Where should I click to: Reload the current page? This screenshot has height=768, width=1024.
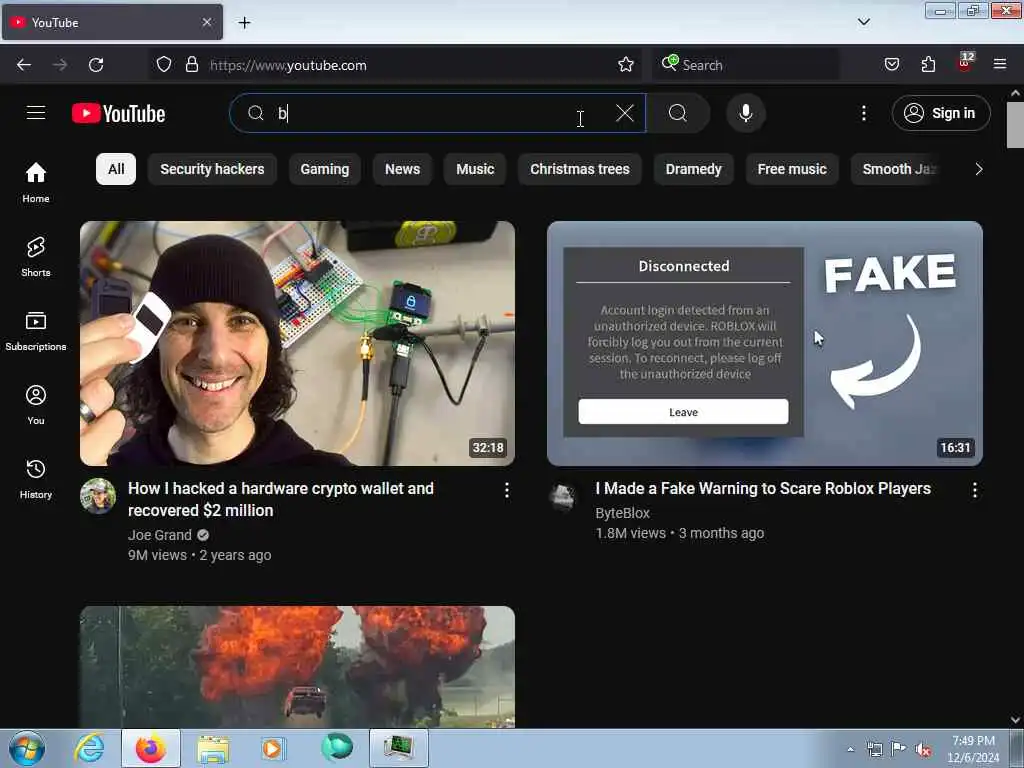pos(96,65)
